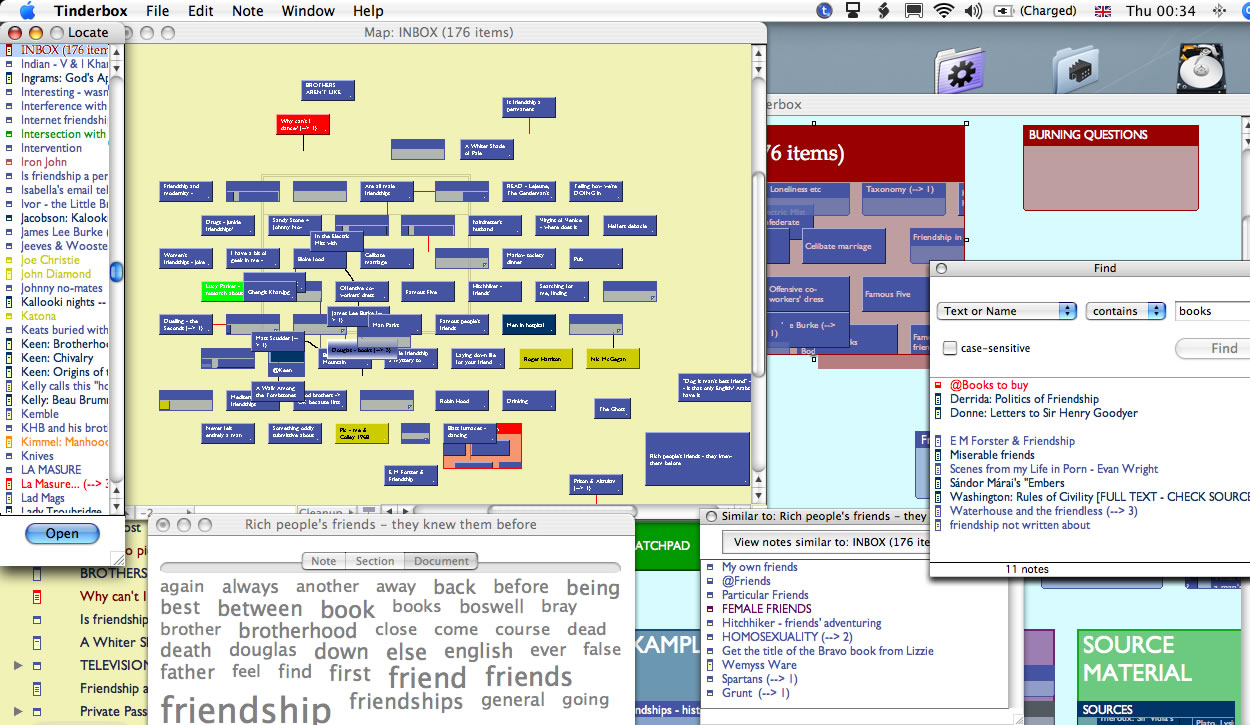Select 'Iron John' in the Locate list
Viewport: 1250px width, 725px height.
click(44, 162)
